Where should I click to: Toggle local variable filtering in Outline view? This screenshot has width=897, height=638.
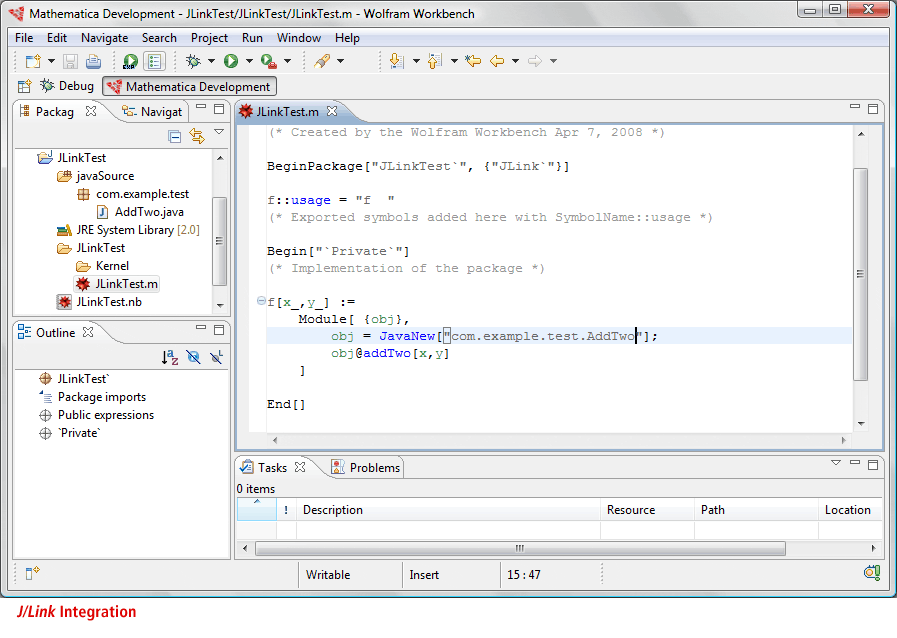[x=216, y=357]
